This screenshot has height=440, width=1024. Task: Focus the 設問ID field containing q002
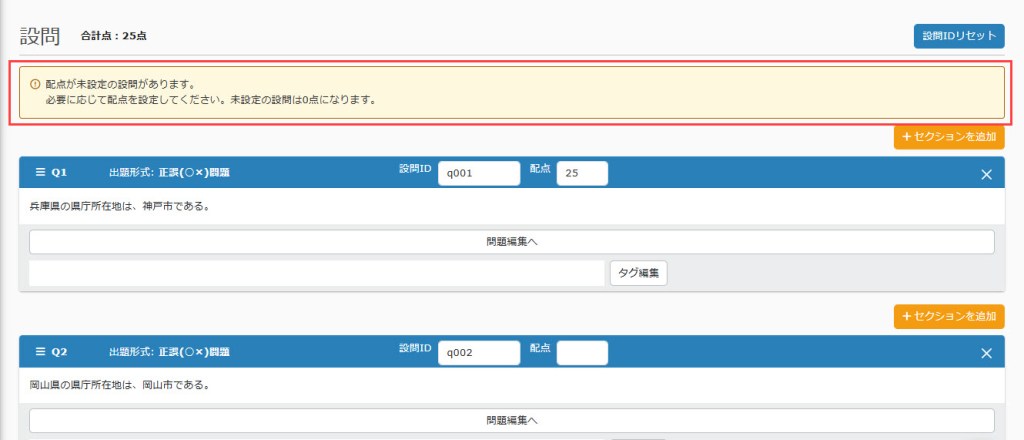(x=479, y=352)
